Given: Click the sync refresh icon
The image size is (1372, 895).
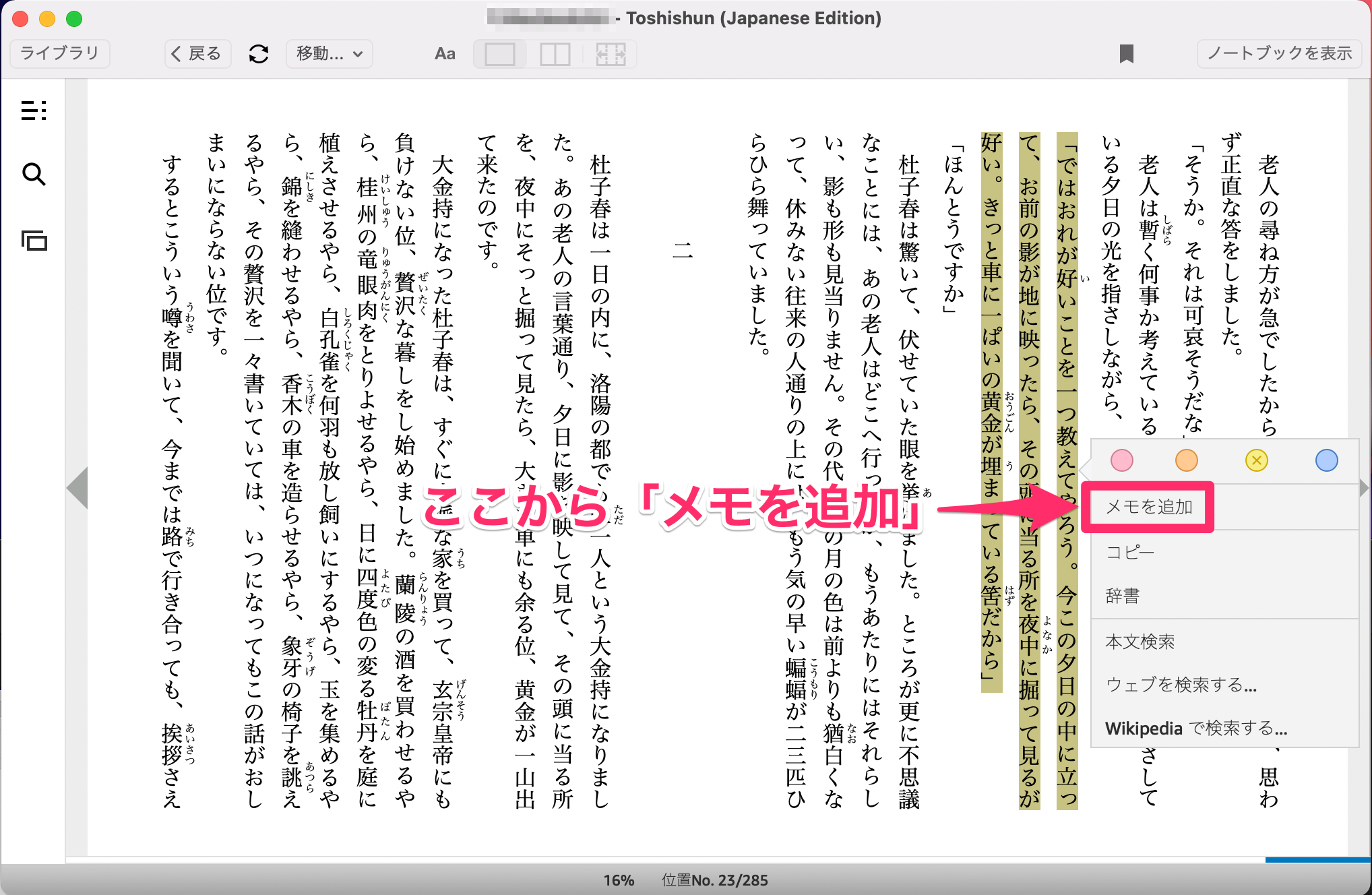Looking at the screenshot, I should tap(259, 54).
